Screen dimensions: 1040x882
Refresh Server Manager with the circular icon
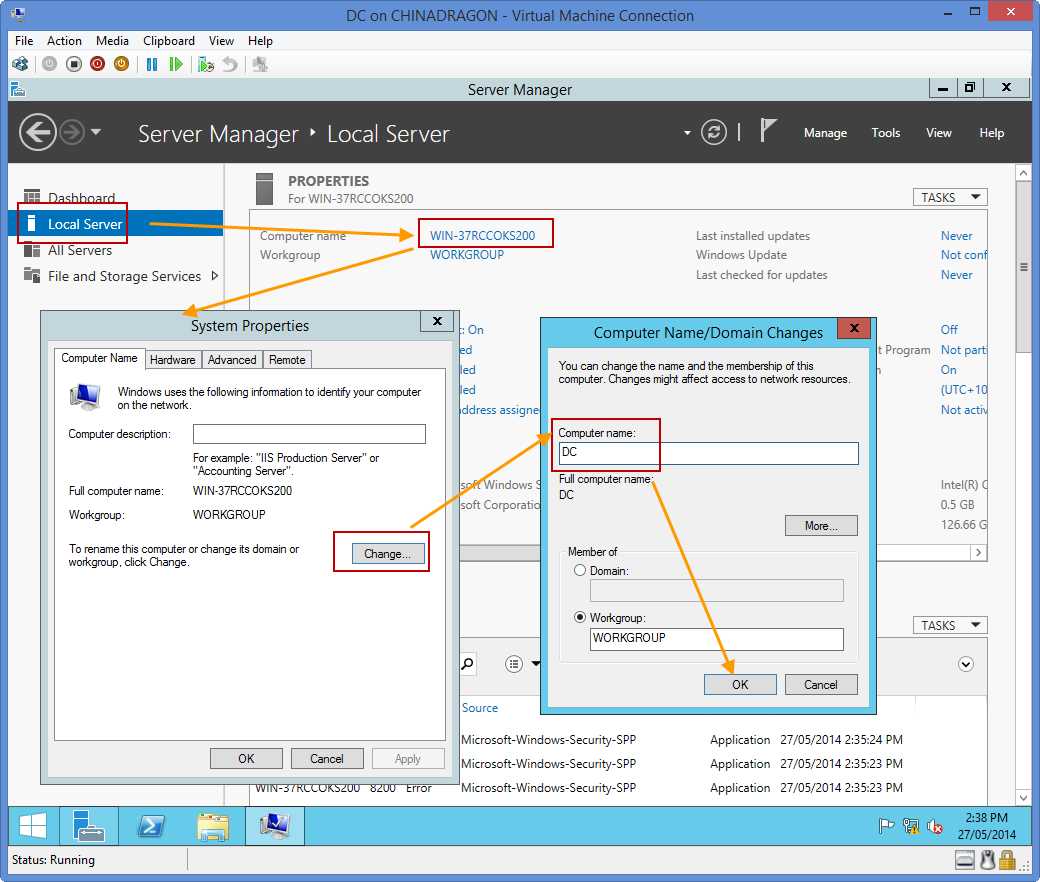714,133
